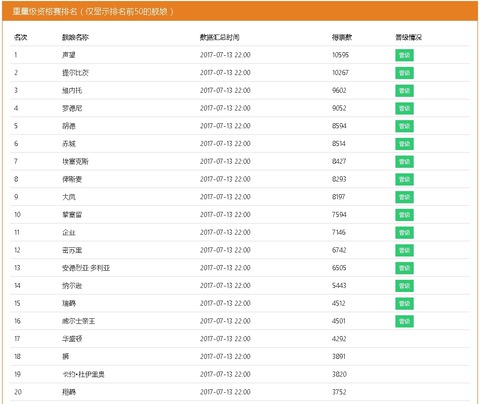Screen dimensions: 480x404
Task: Click the vote count 8594
Action: [x=339, y=126]
